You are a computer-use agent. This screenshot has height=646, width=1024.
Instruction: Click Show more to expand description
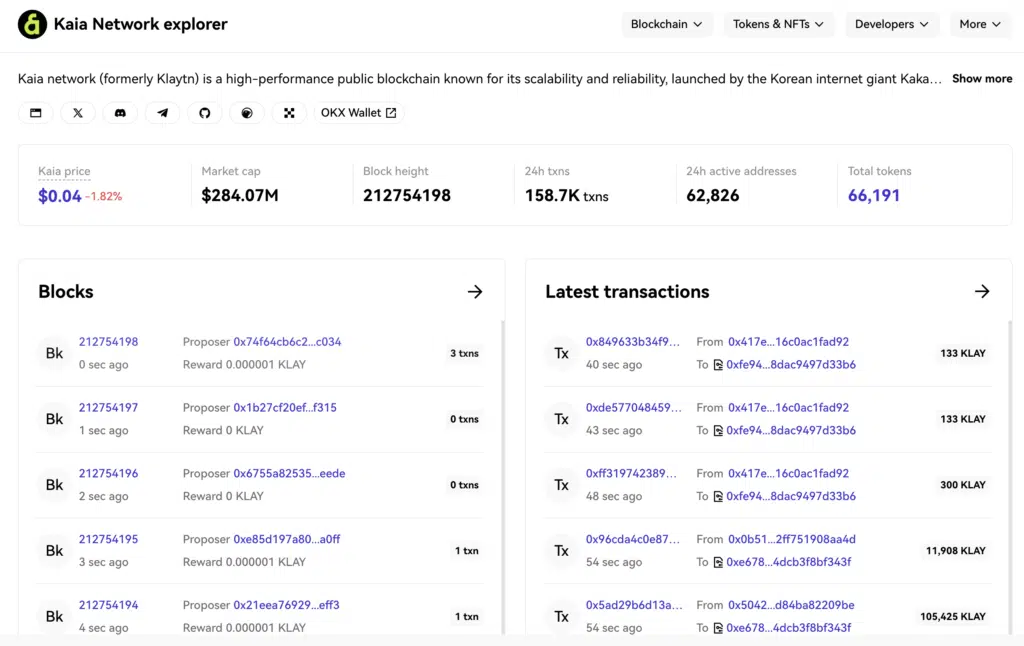click(x=982, y=78)
